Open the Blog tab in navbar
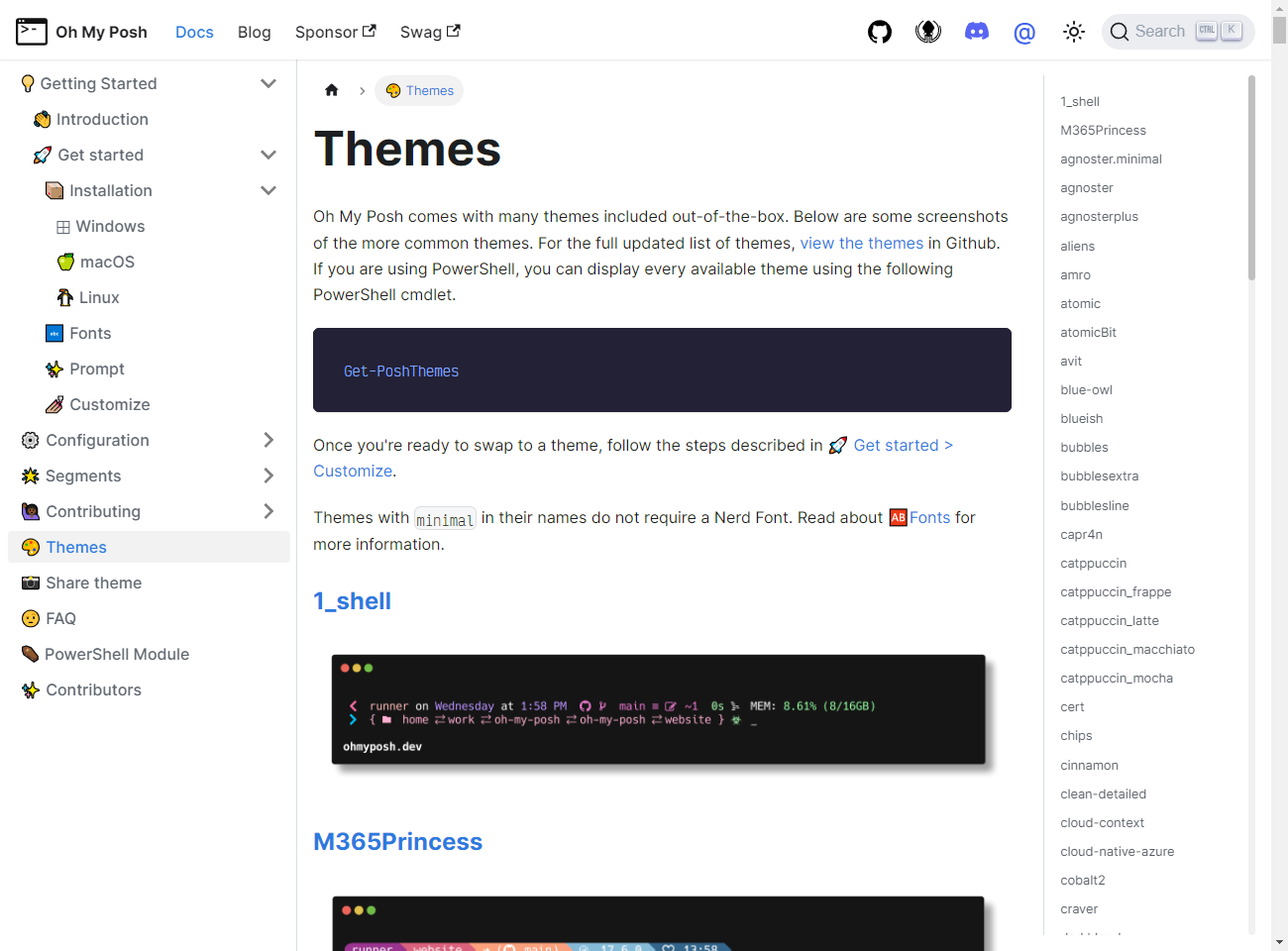 pyautogui.click(x=254, y=32)
